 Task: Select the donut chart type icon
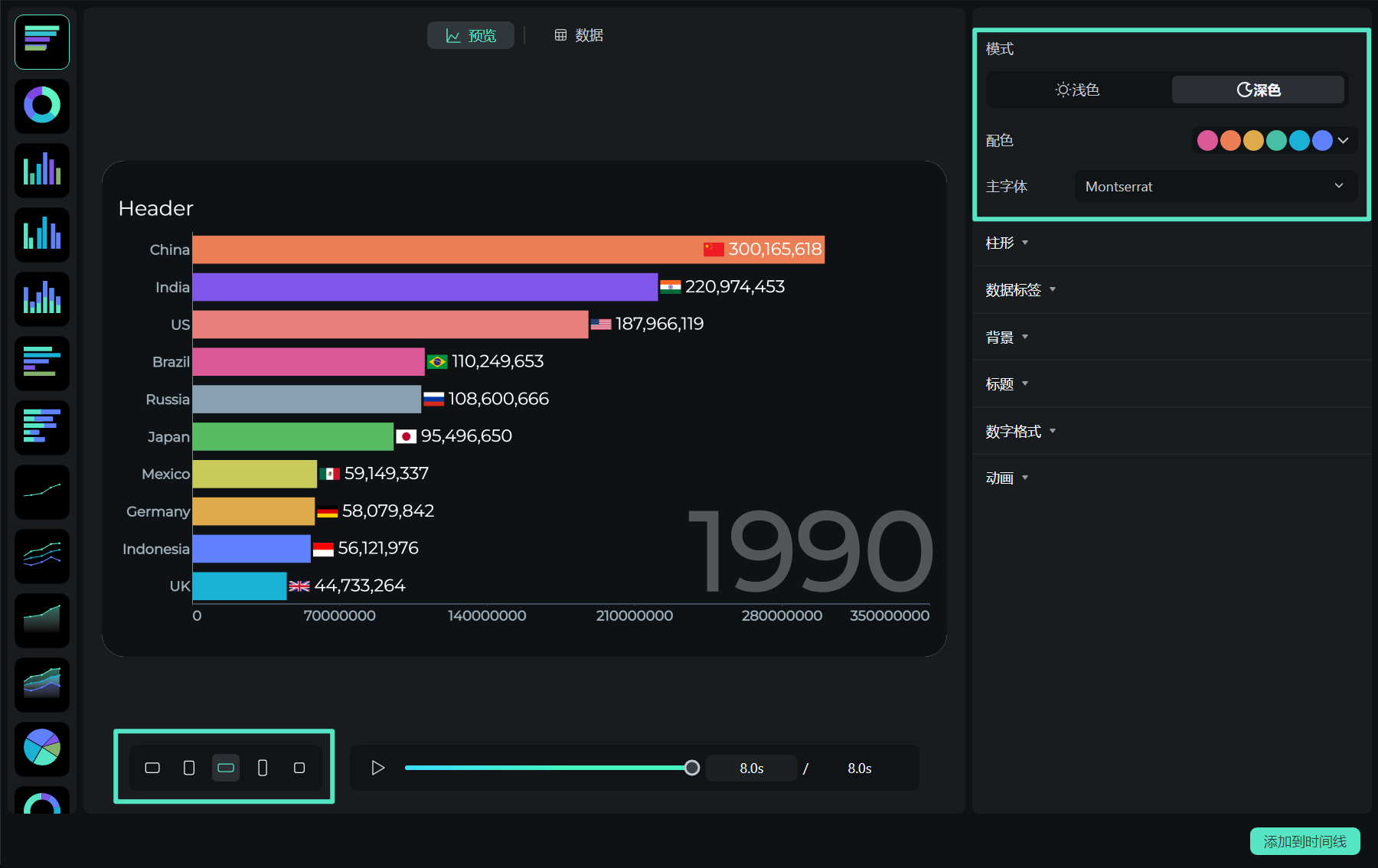tap(42, 106)
